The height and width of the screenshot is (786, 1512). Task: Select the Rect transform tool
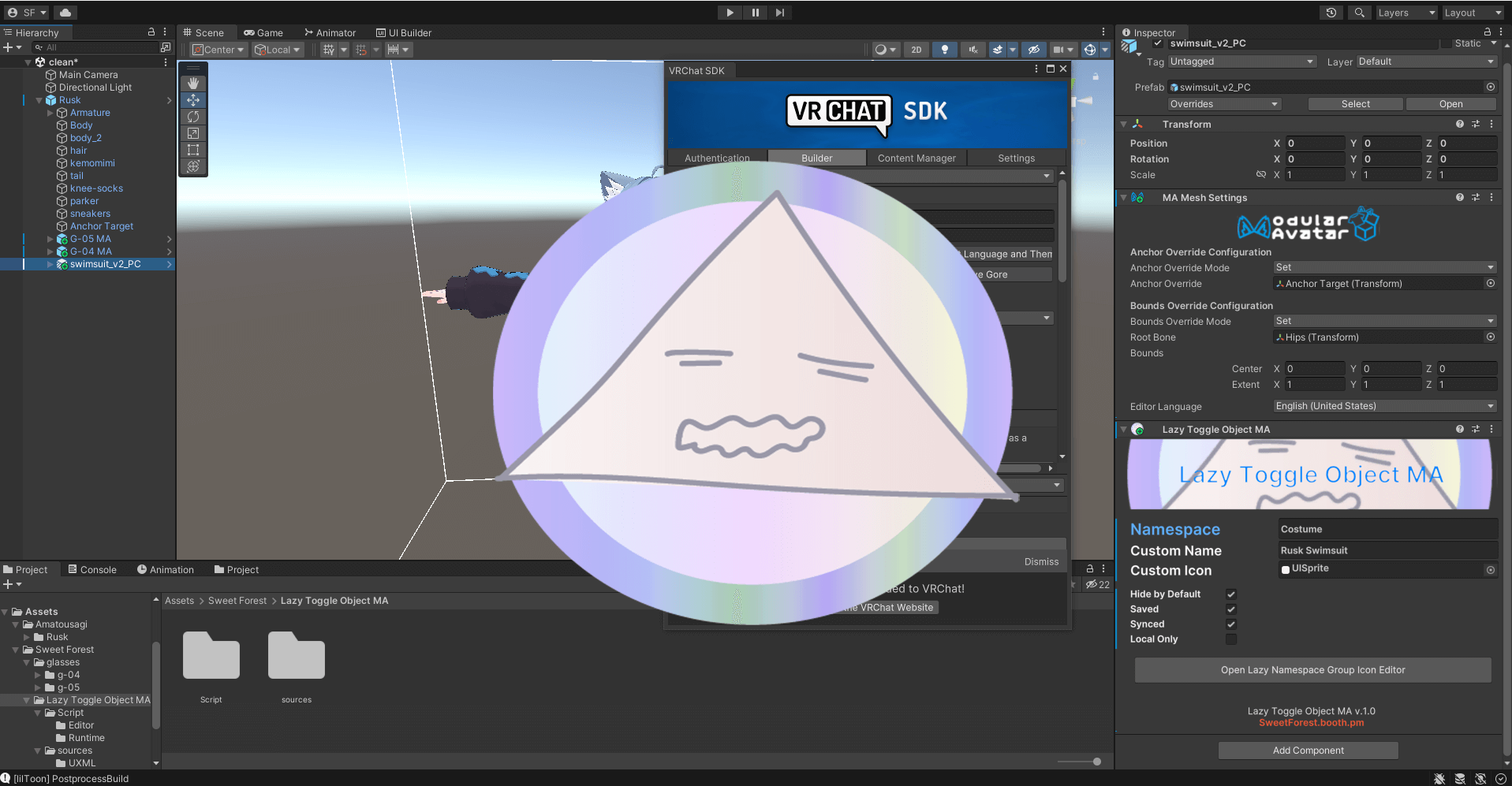click(x=193, y=150)
